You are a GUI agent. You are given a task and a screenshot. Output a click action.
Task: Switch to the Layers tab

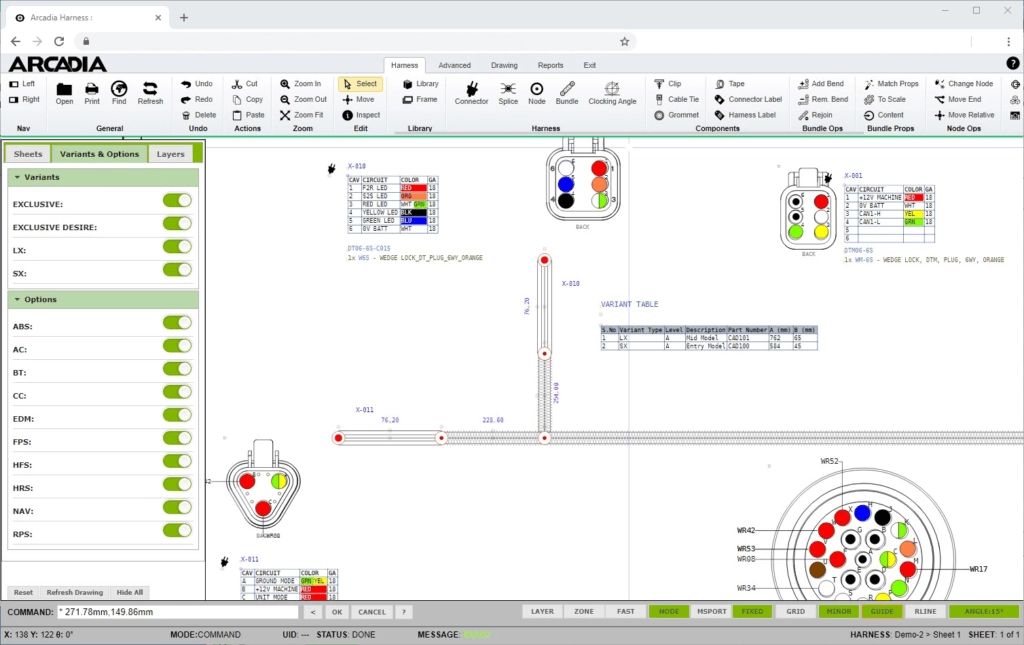pos(170,154)
